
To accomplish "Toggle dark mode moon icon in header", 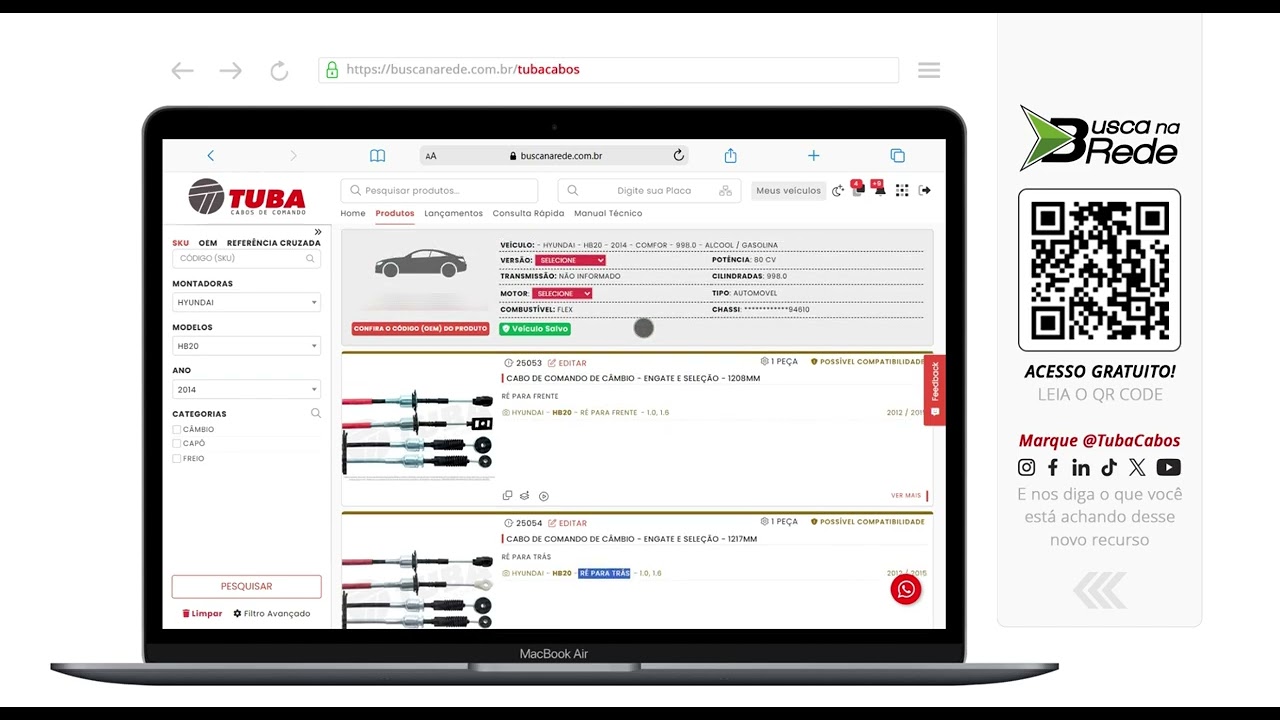I will click(837, 191).
